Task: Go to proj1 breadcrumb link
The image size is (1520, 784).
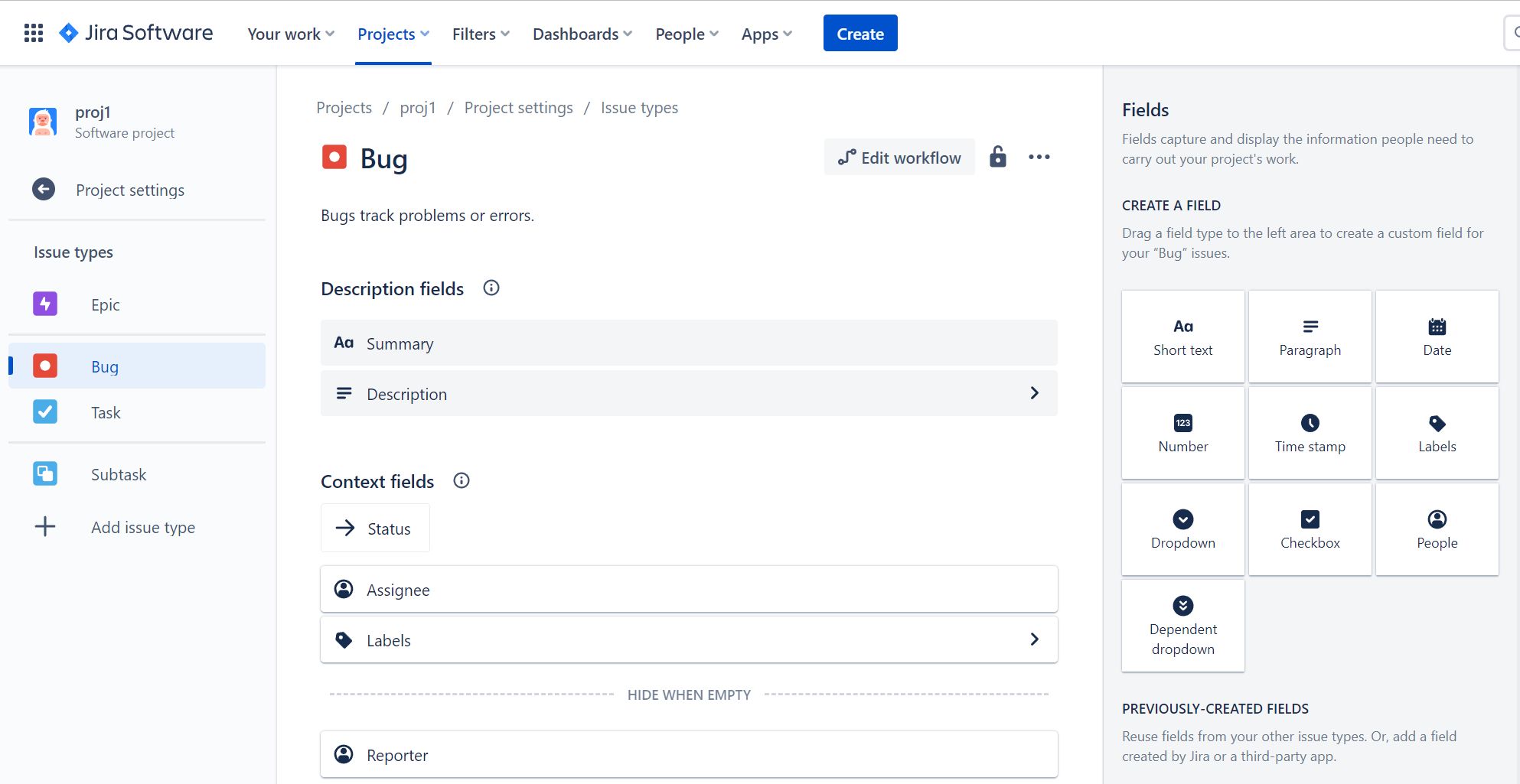Action: tap(418, 108)
